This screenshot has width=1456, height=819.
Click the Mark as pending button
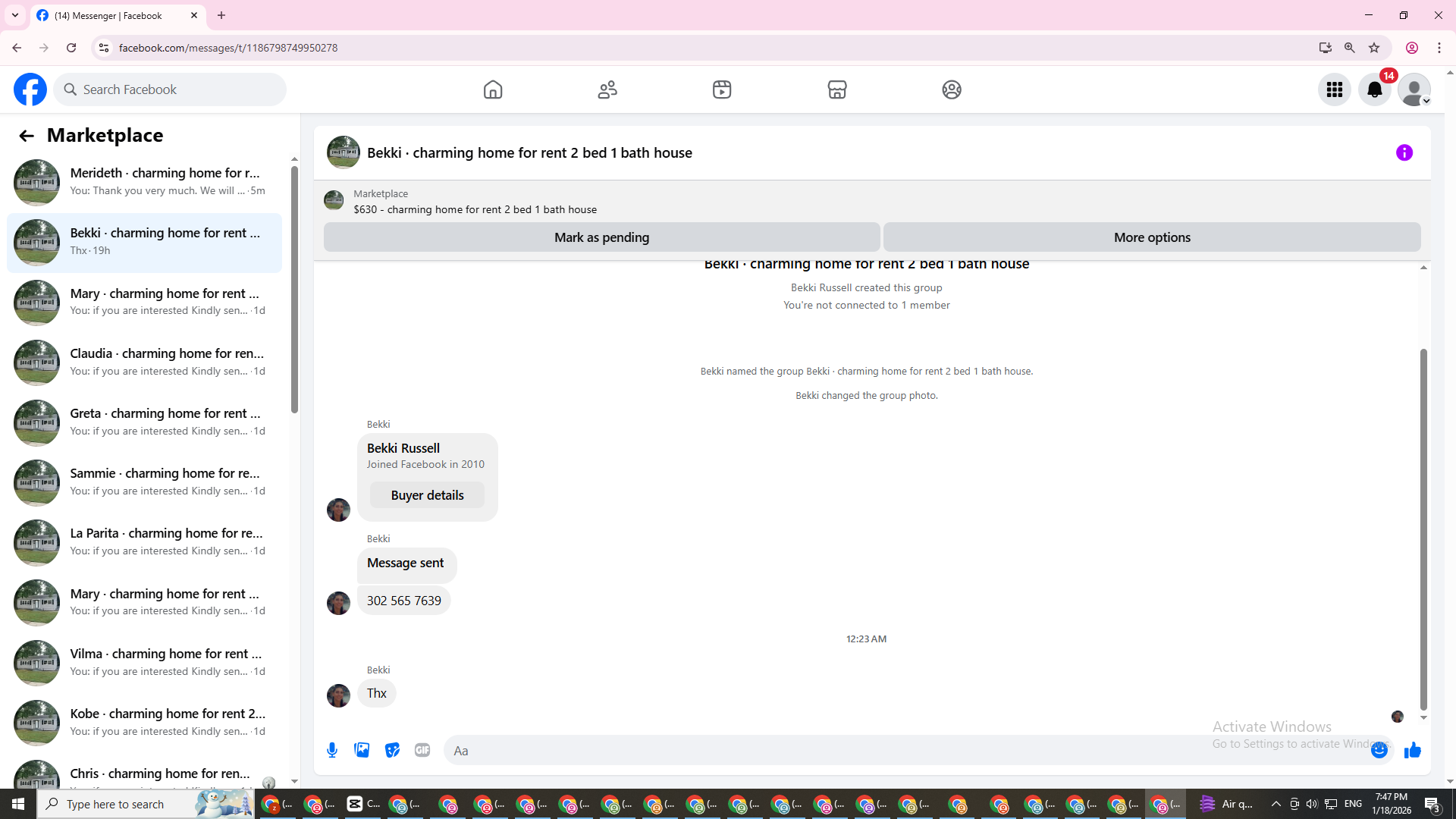[x=601, y=237]
